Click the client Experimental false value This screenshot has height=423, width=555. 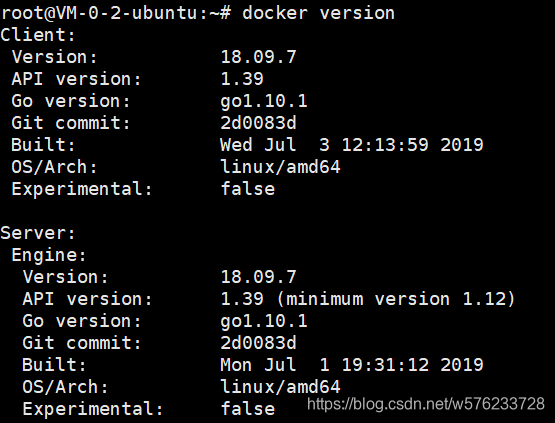[248, 189]
